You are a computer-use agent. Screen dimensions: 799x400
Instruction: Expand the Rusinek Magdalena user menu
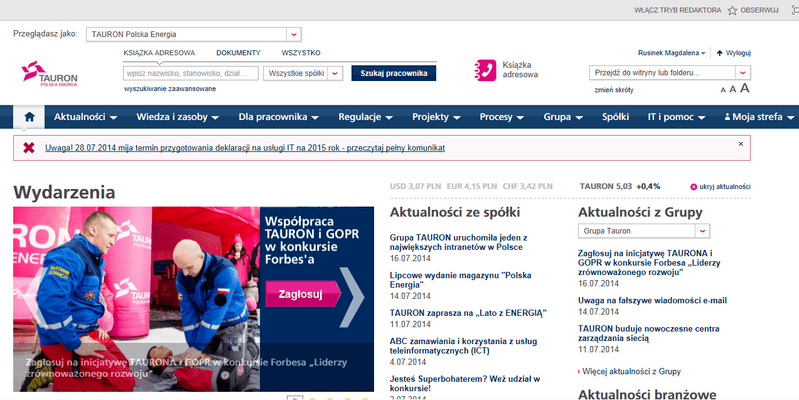[x=672, y=53]
